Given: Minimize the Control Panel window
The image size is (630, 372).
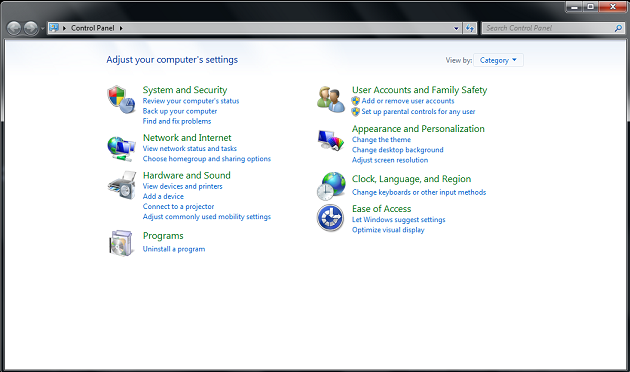Looking at the screenshot, I should (575, 7).
